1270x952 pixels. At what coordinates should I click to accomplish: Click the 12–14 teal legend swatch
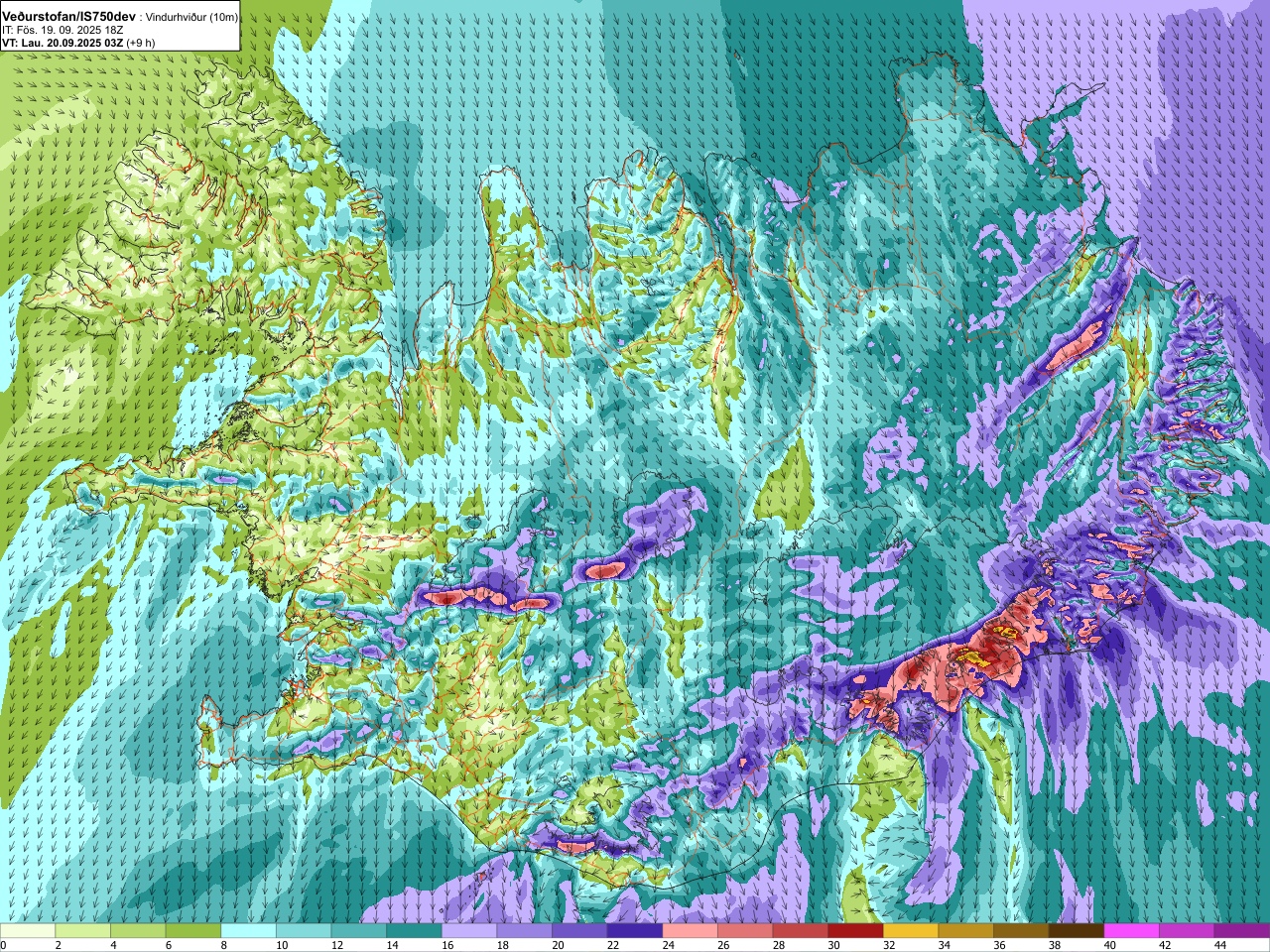click(359, 931)
